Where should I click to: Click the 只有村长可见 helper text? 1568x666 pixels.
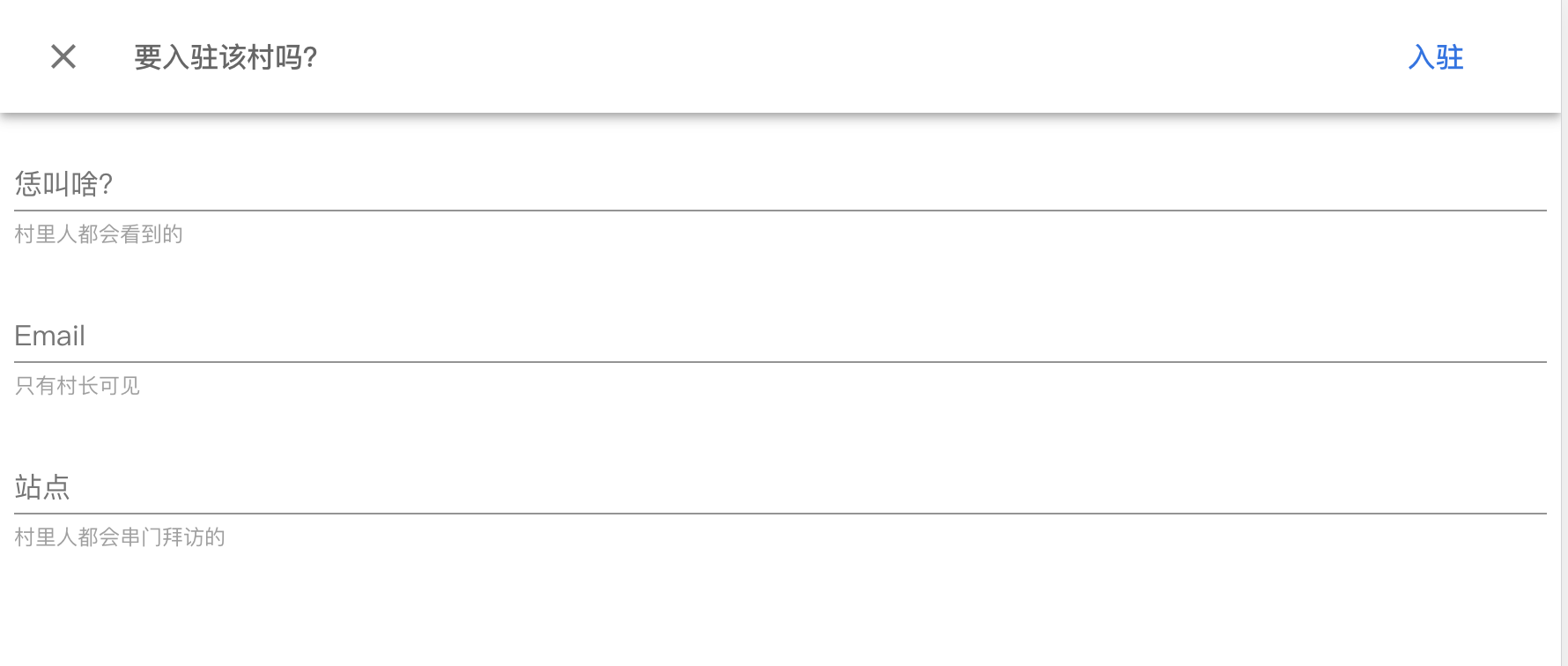[78, 386]
